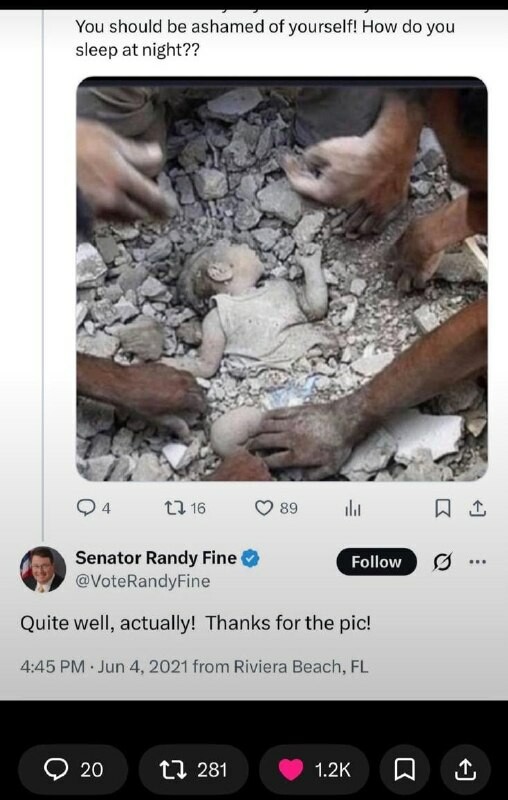
Task: Share the quoted post via upload arrow
Action: pyautogui.click(x=477, y=508)
